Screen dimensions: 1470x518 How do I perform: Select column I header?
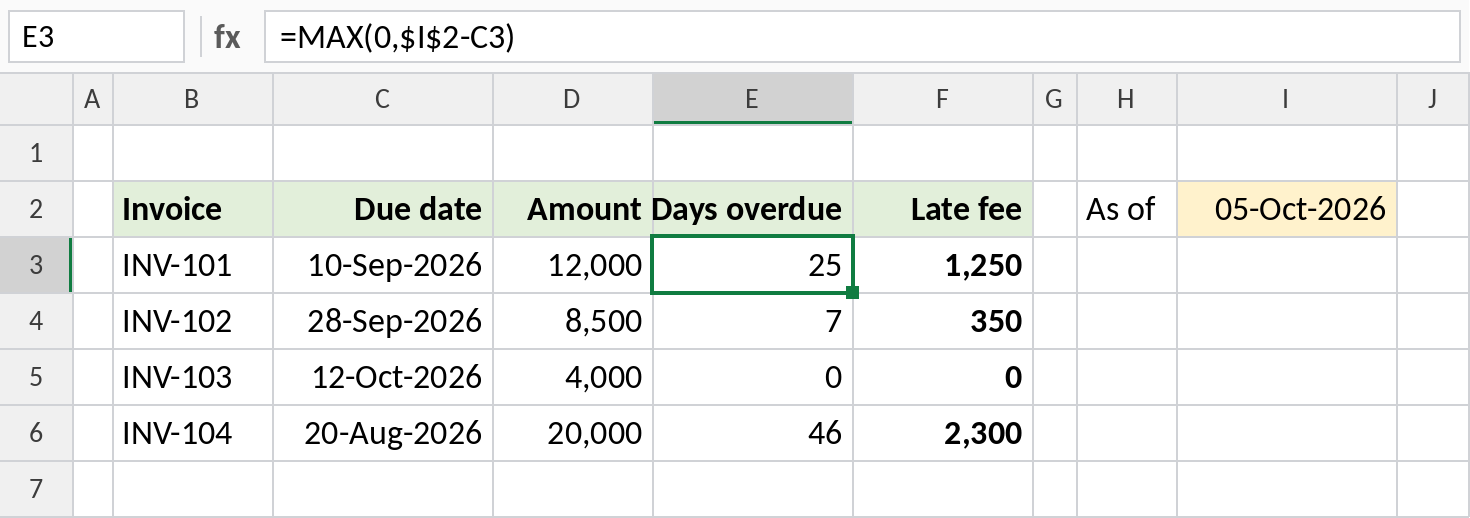[x=1287, y=99]
